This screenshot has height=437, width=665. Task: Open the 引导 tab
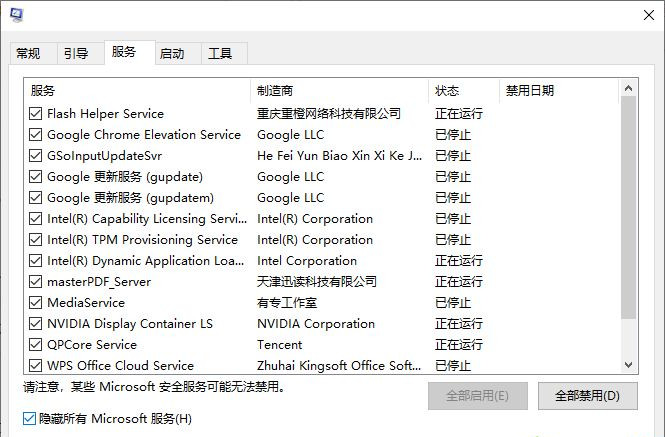click(x=76, y=54)
